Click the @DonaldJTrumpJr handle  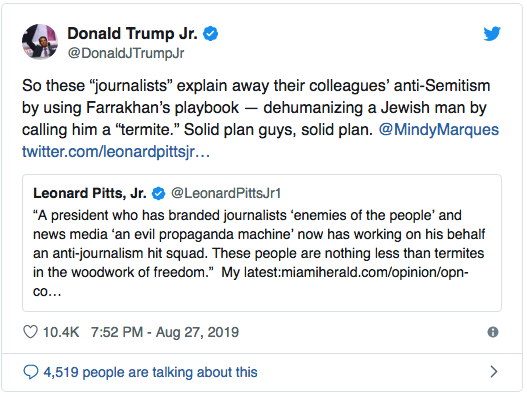coord(126,53)
